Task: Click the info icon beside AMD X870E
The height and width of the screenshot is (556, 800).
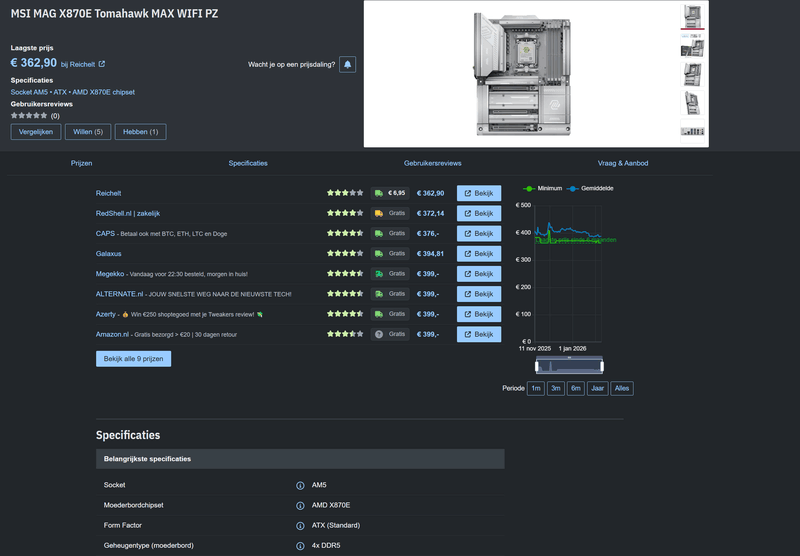Action: coord(300,506)
